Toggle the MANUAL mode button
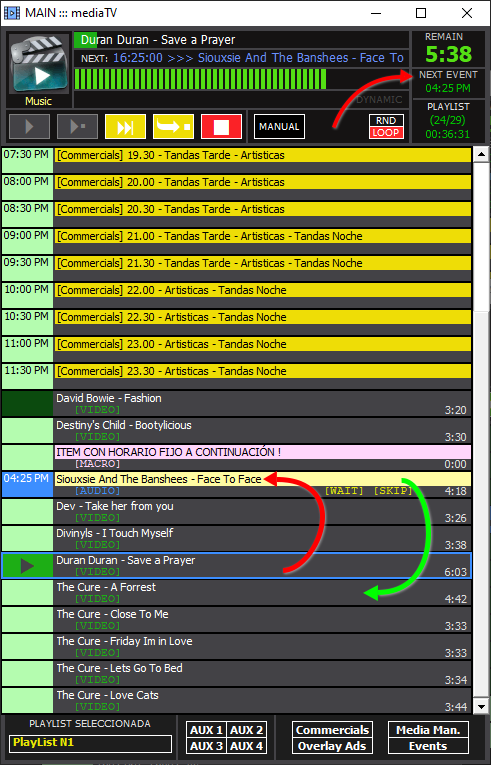 [x=279, y=127]
